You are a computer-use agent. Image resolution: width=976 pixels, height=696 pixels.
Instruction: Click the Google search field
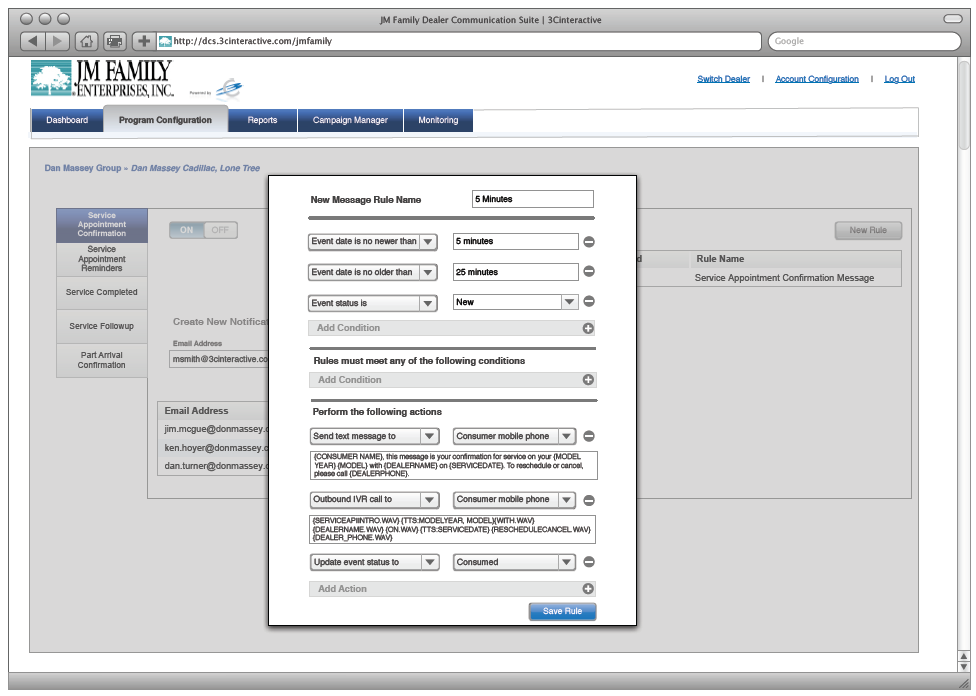click(865, 41)
